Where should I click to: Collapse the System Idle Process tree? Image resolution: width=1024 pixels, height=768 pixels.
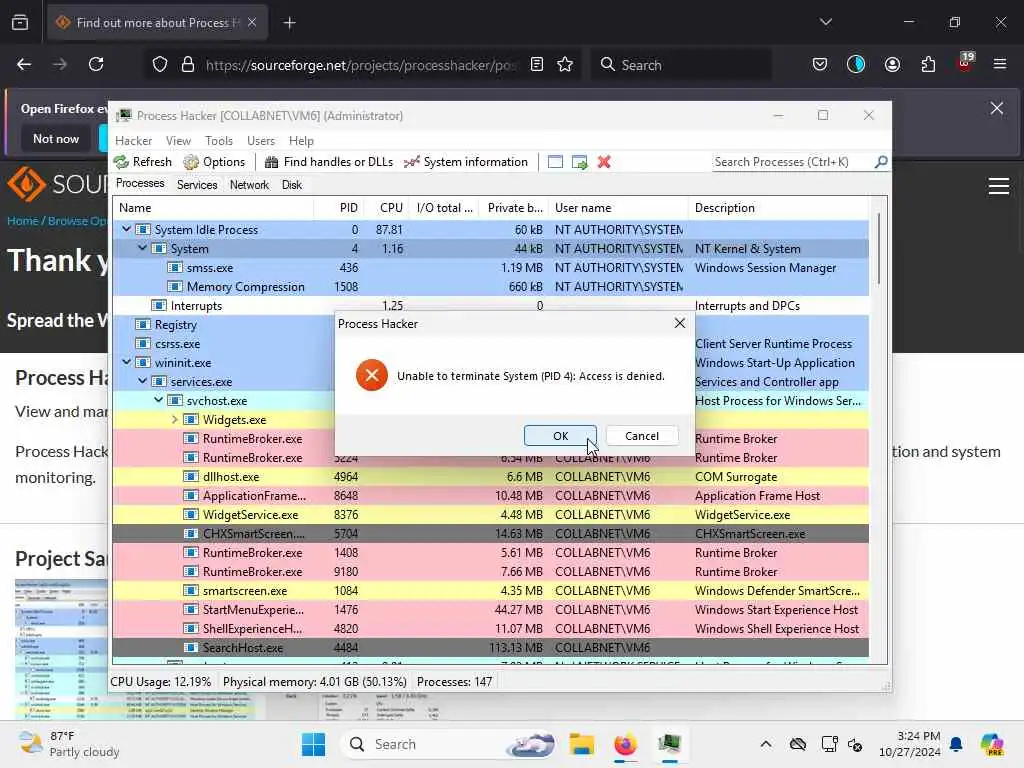[x=126, y=229]
